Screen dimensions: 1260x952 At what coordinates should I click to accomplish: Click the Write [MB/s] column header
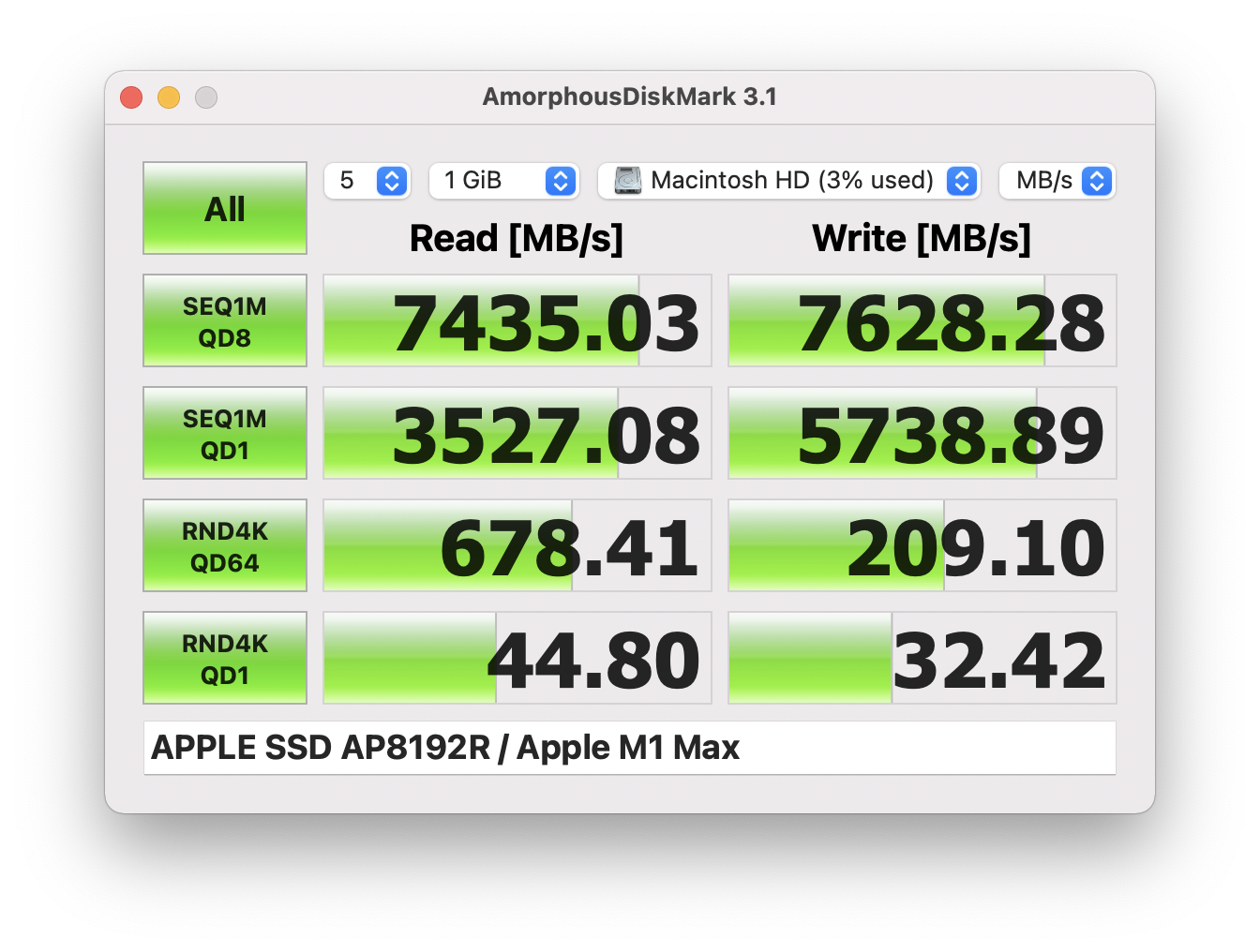pos(922,238)
